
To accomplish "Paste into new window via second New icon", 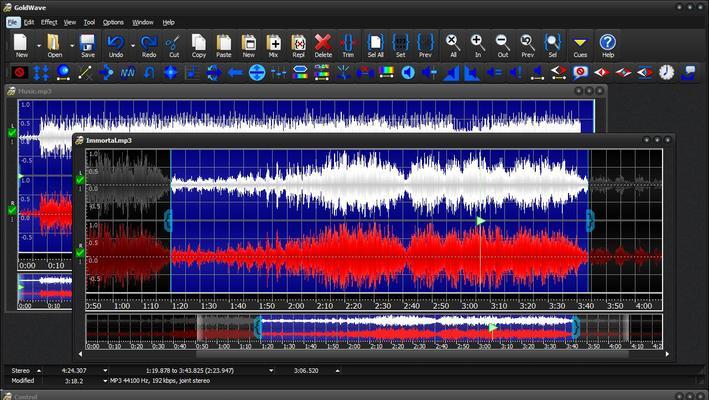I will point(249,46).
